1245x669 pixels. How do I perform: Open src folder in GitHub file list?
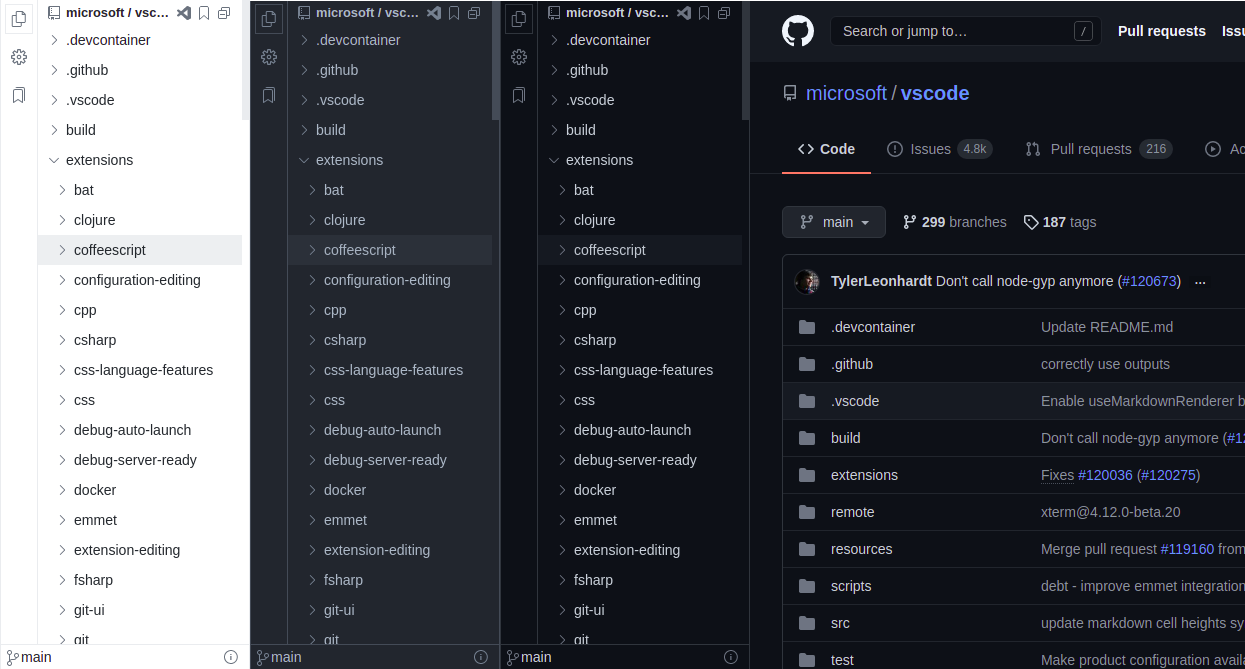point(840,623)
